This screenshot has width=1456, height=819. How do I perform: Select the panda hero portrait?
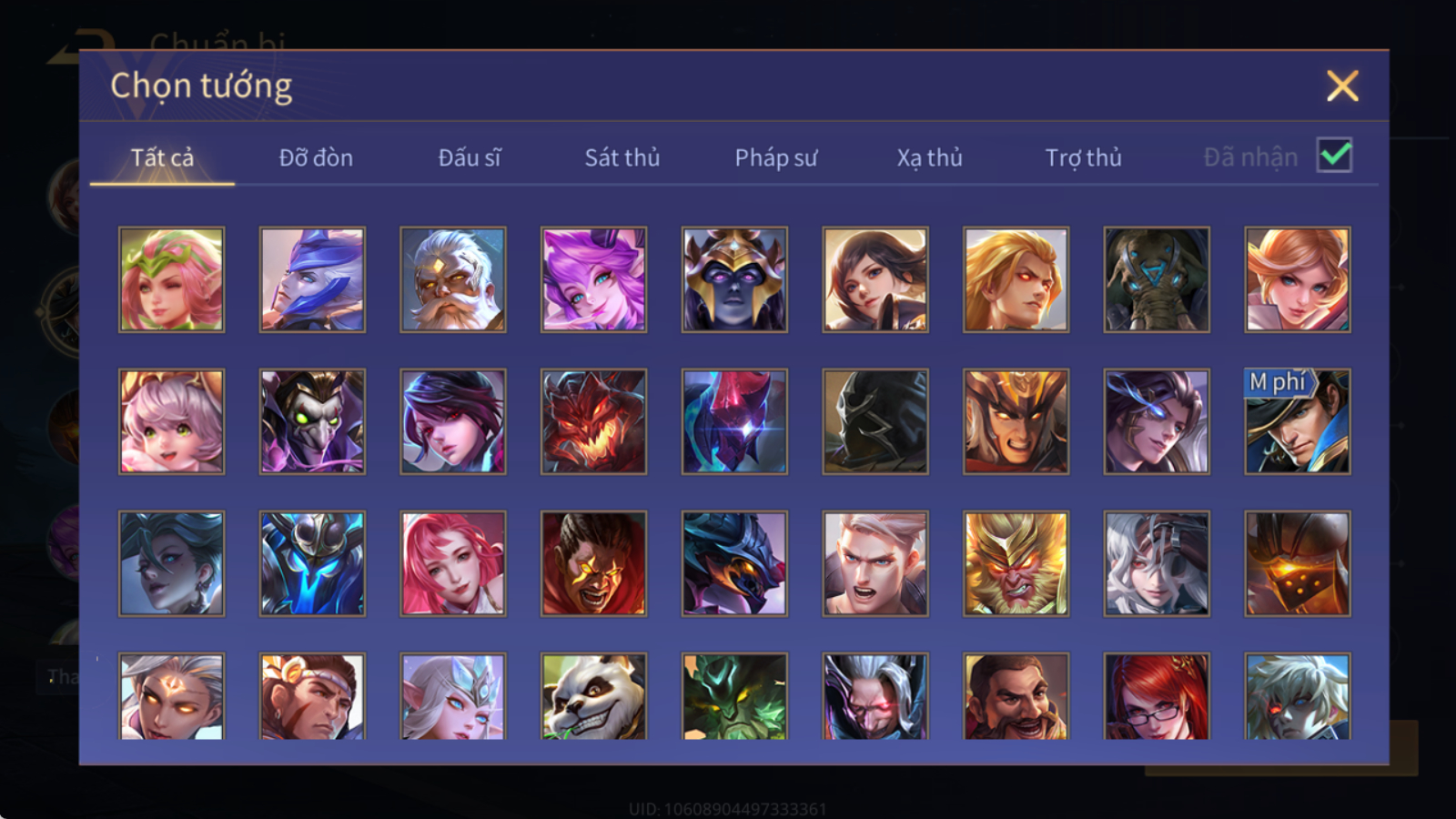(593, 696)
